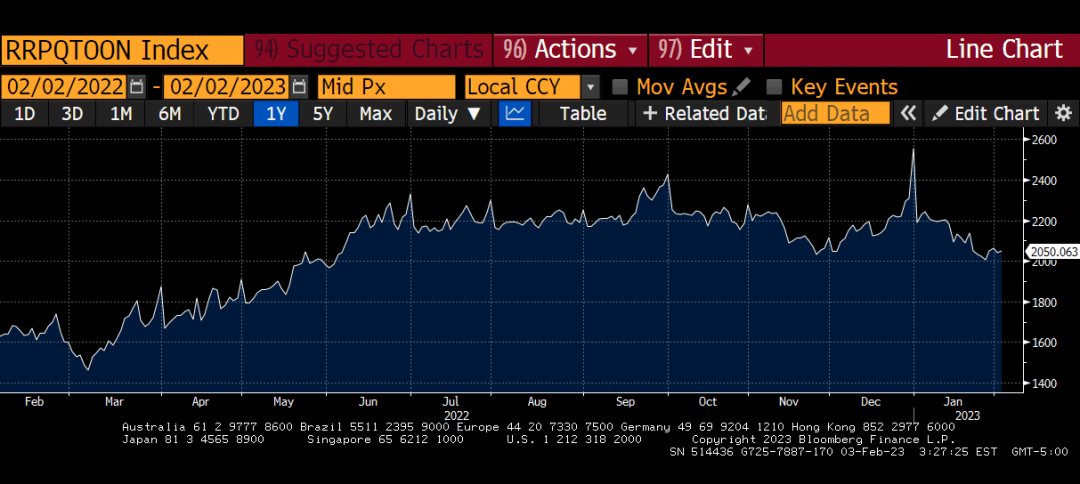Enable the Key Events checkbox
Viewport: 1080px width, 484px height.
pos(774,87)
